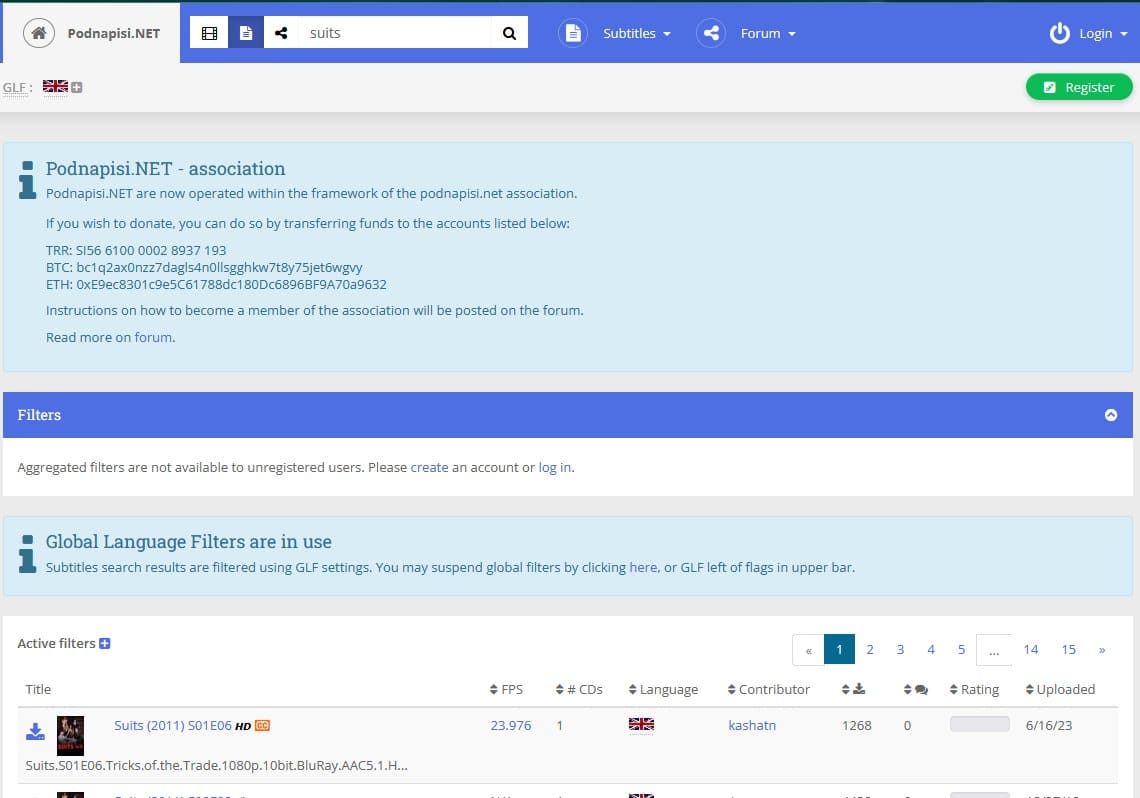Sort results by comments column icon
Viewport: 1140px width, 798px height.
916,689
